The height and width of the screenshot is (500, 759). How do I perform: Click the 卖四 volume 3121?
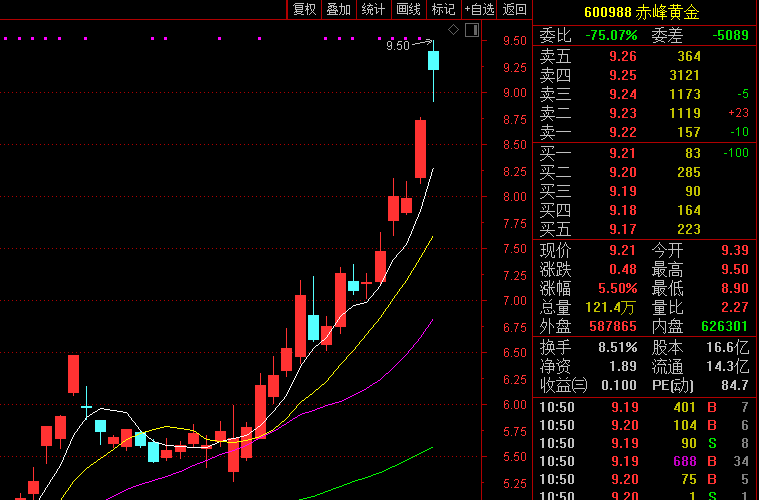(684, 75)
